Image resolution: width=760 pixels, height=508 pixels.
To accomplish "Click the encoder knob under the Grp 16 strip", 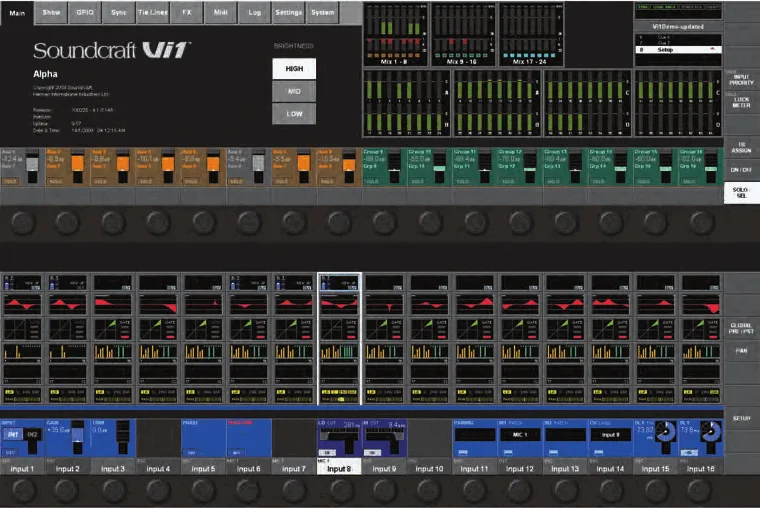I will coord(701,222).
